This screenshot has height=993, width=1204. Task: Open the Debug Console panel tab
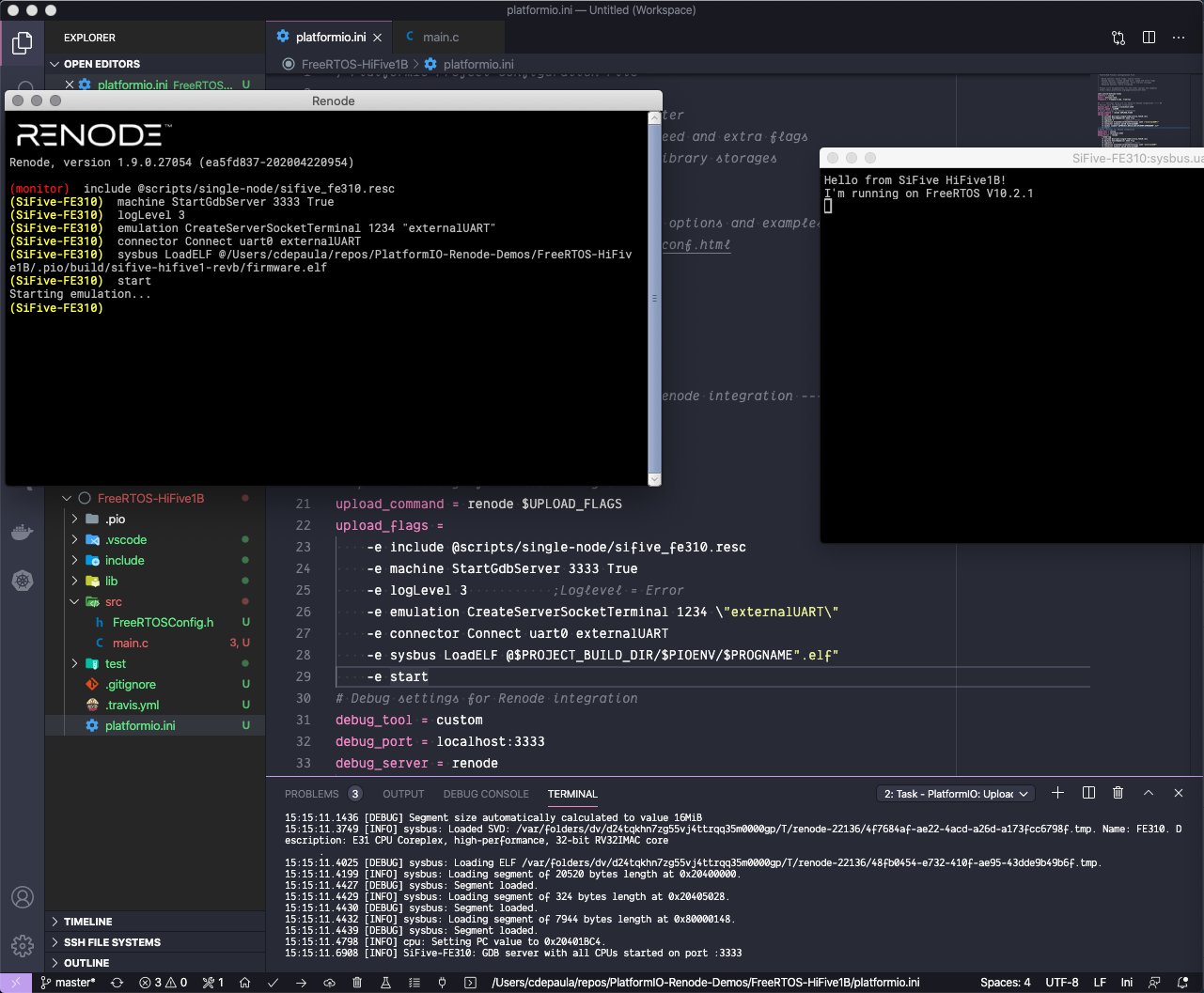tap(486, 794)
